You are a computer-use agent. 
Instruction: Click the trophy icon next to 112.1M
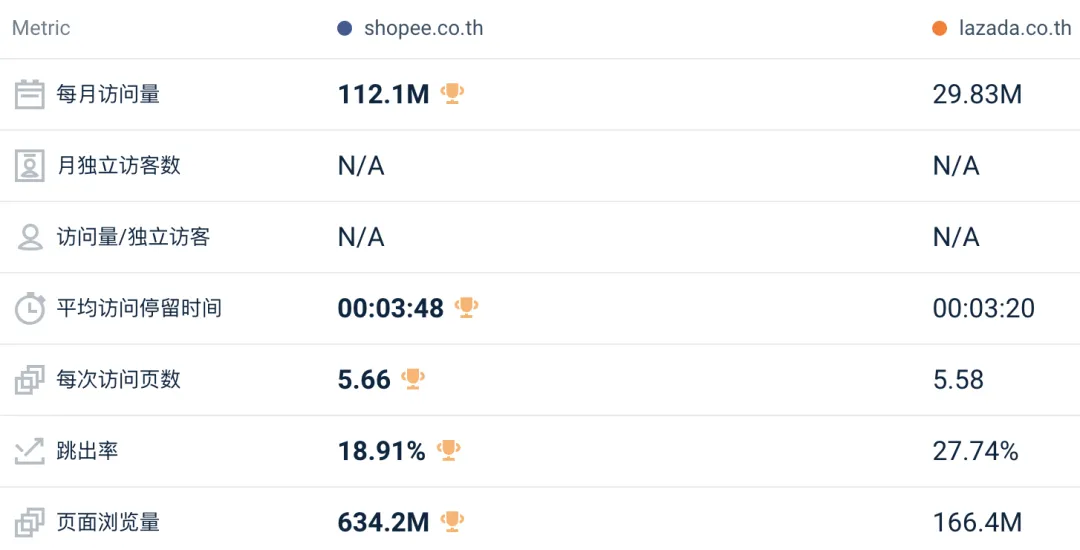click(453, 94)
